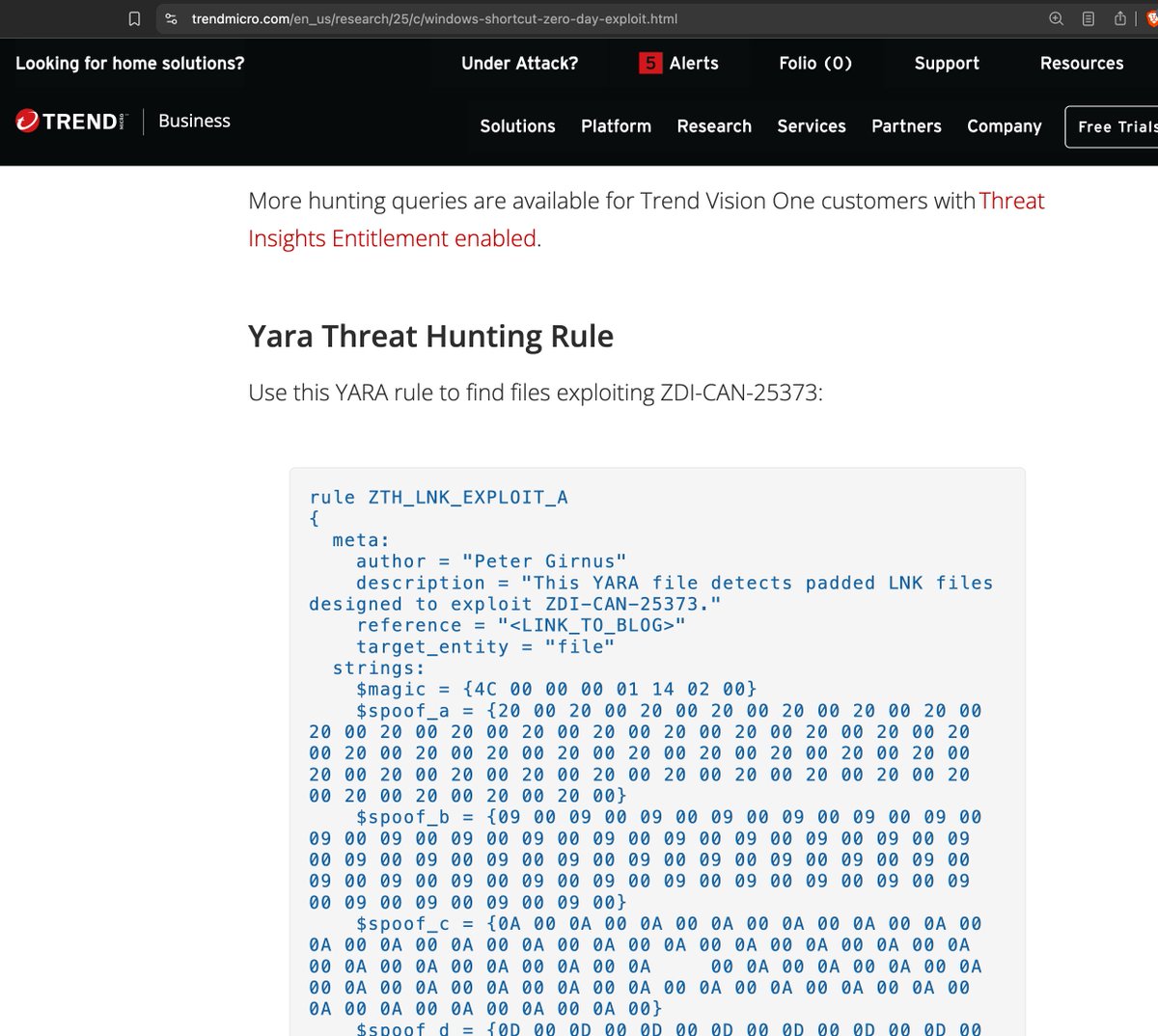Click the Yara Threat Hunting Rule heading
Screen dimensions: 1158x1036
(430, 337)
